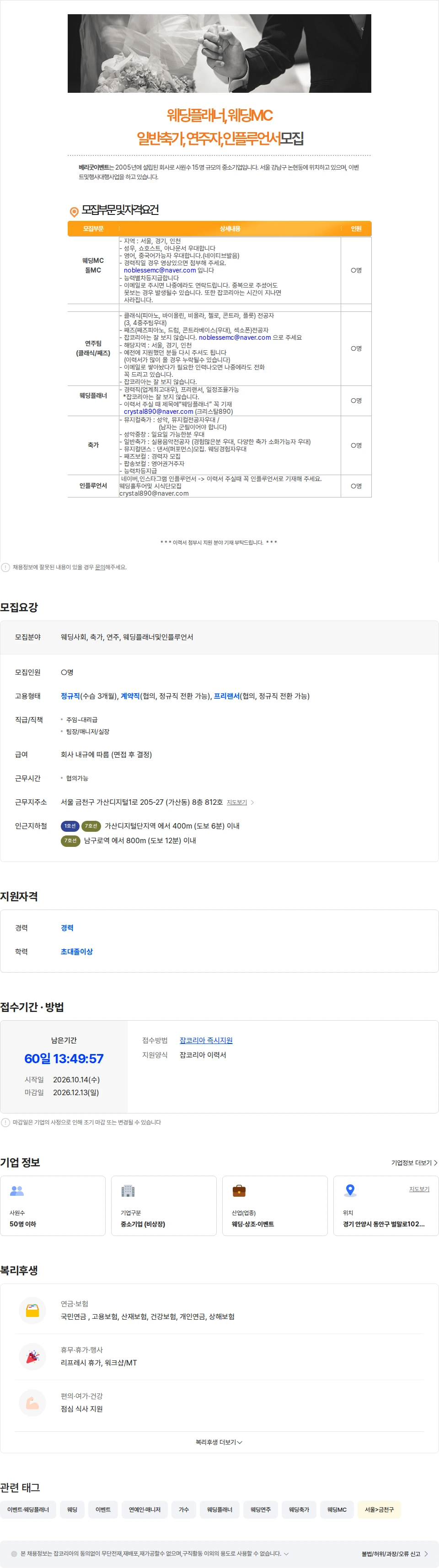
Task: Expand 복리후생 더보기
Action: [x=219, y=1442]
